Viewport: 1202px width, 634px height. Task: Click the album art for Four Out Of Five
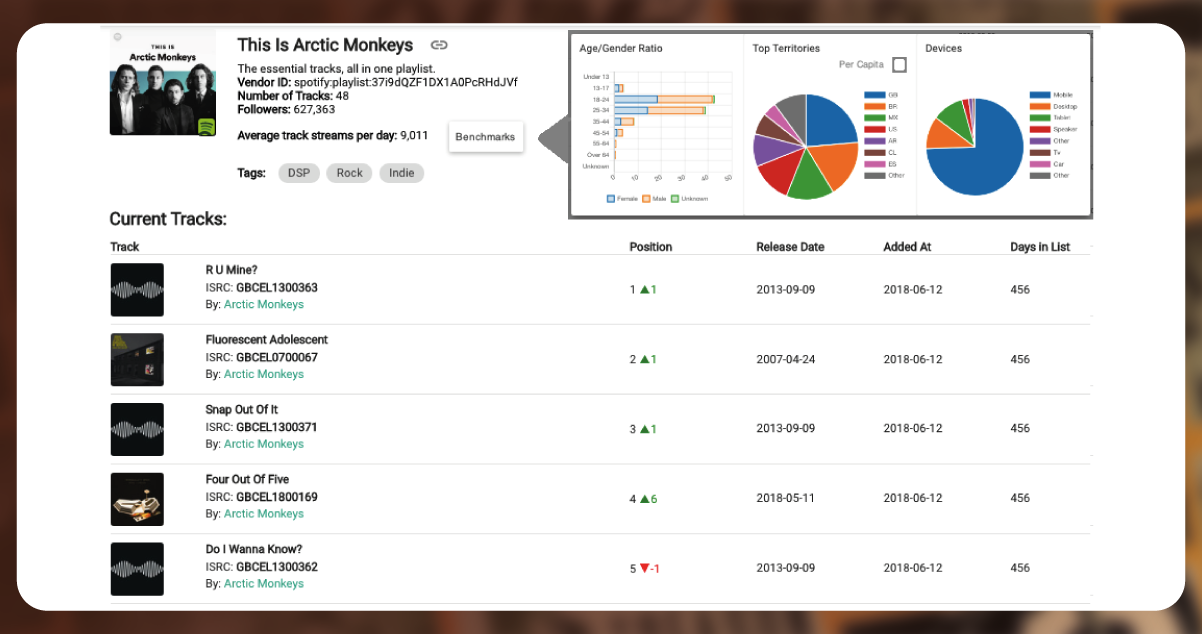[x=137, y=499]
